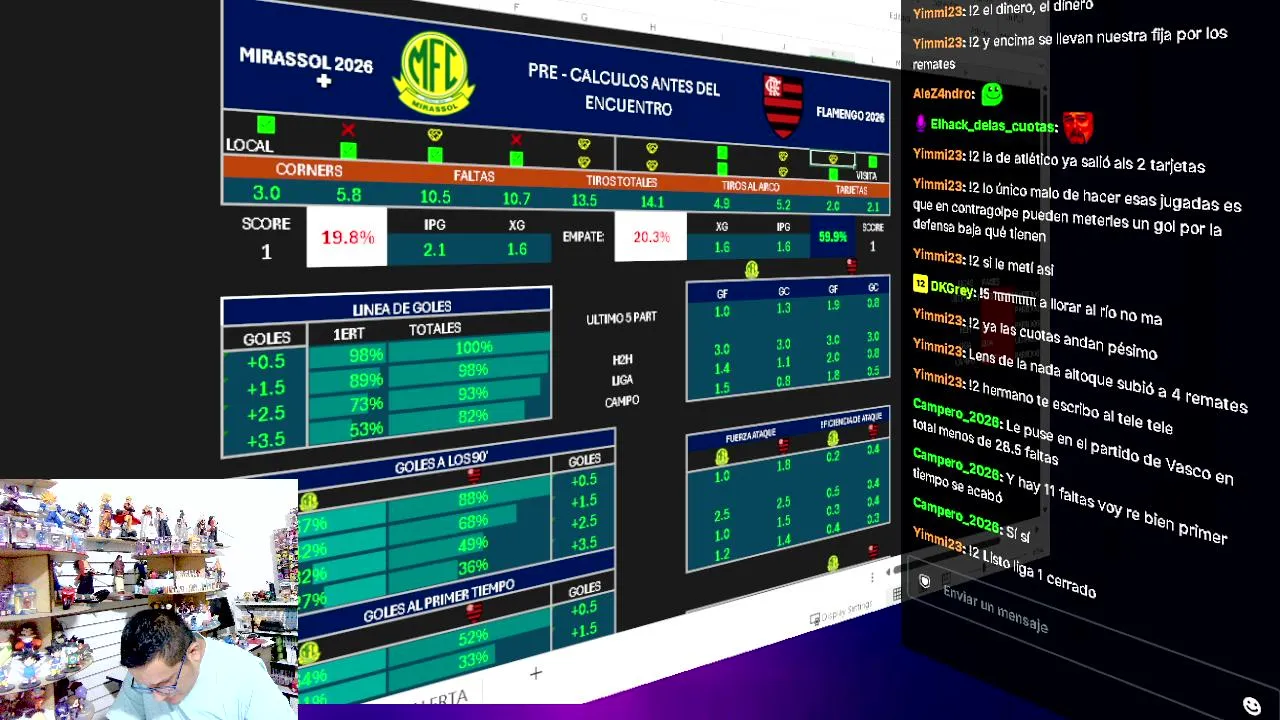
Task: Click the tiros al arco value 4.9
Action: coord(722,204)
